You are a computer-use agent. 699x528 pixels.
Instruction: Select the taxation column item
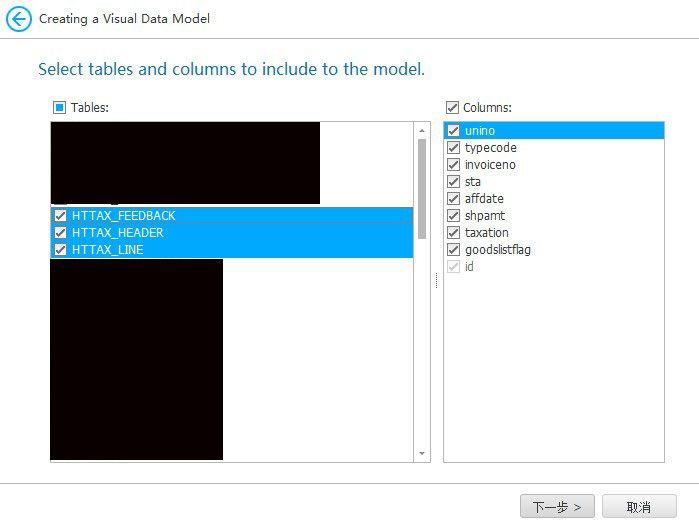[486, 233]
